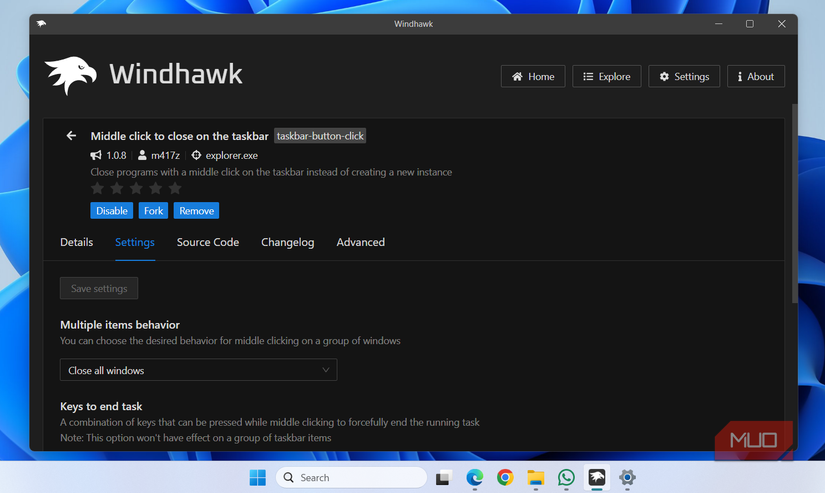825x493 pixels.
Task: Launch Google Chrome from the taskbar
Action: [505, 478]
